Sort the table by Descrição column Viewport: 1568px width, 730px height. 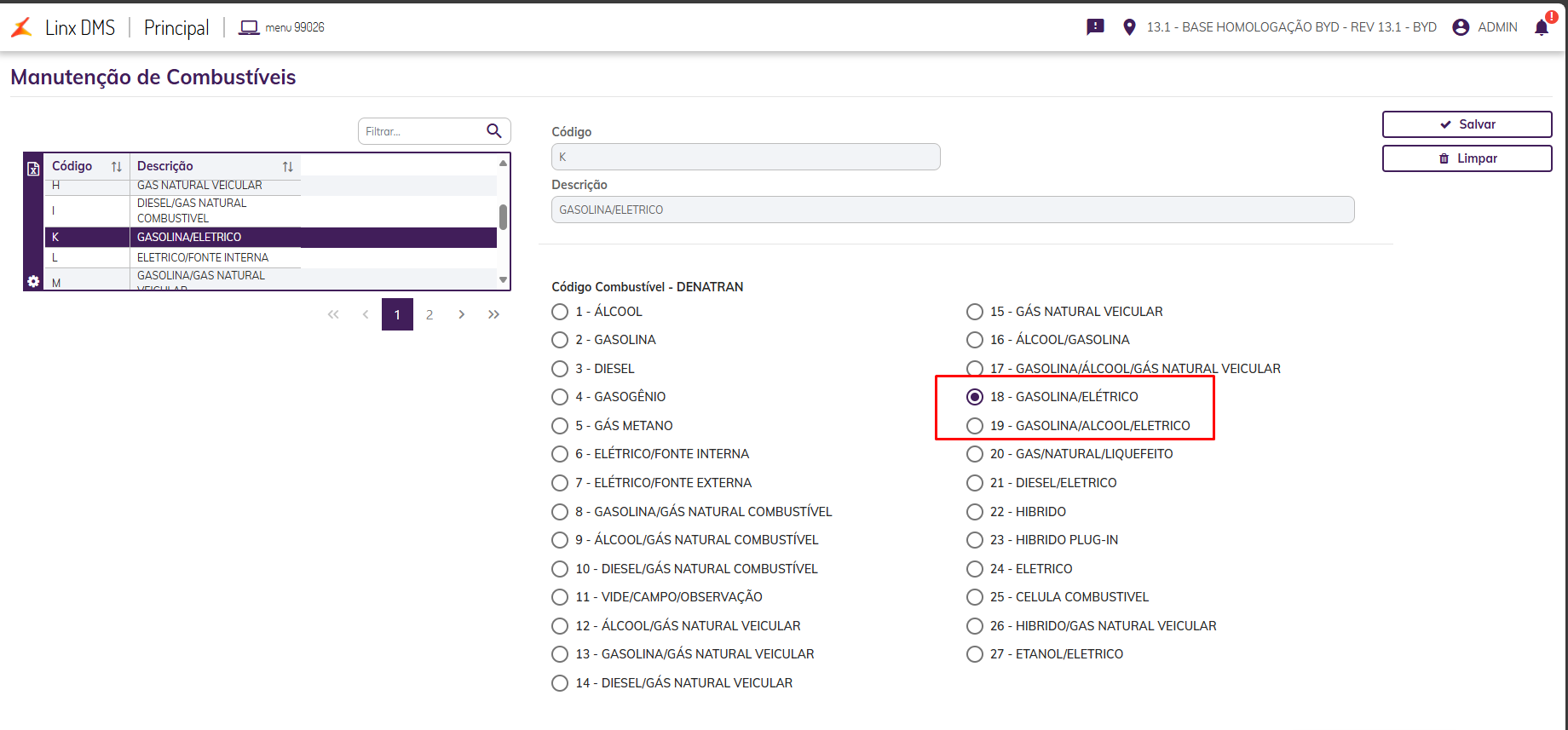(287, 167)
